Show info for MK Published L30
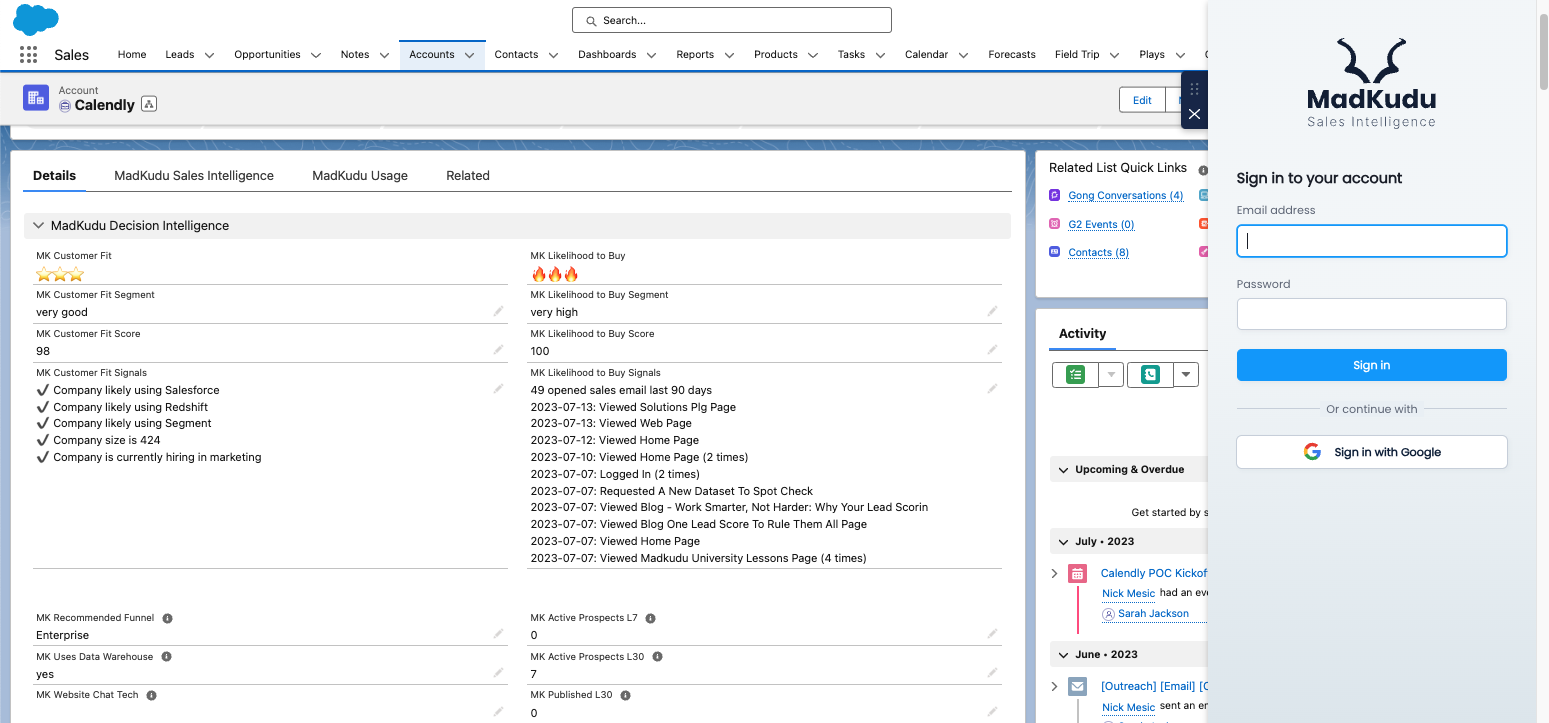The width and height of the screenshot is (1549, 723). [625, 695]
